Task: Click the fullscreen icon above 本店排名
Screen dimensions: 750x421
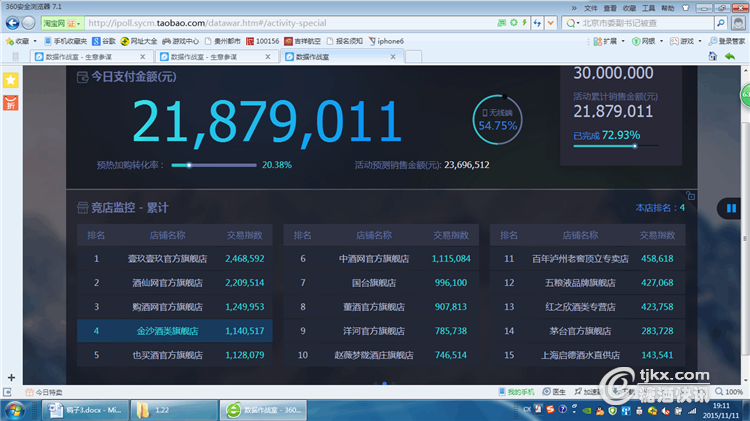Action: tap(690, 195)
